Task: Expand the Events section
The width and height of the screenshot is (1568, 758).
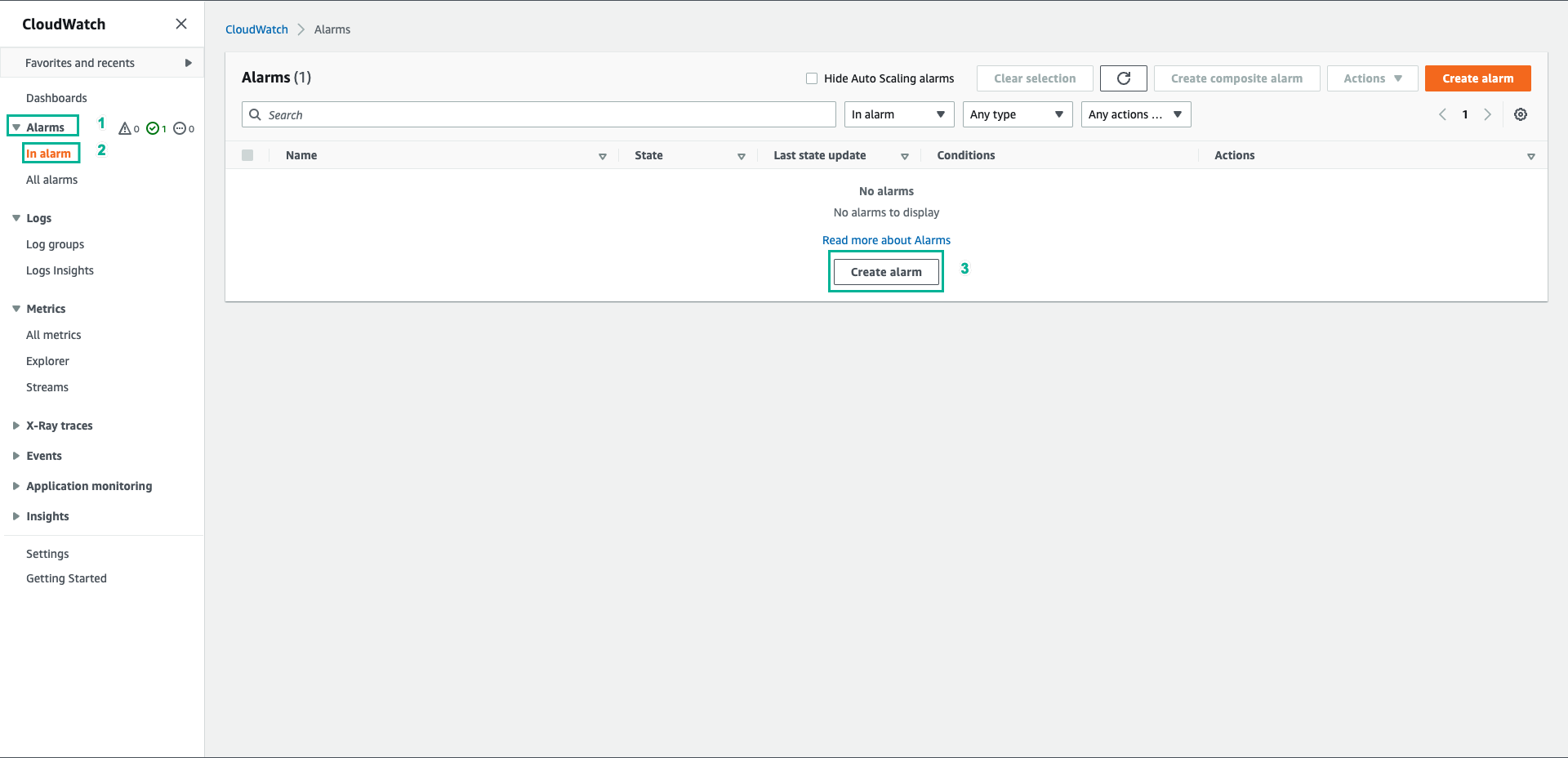Action: [16, 456]
